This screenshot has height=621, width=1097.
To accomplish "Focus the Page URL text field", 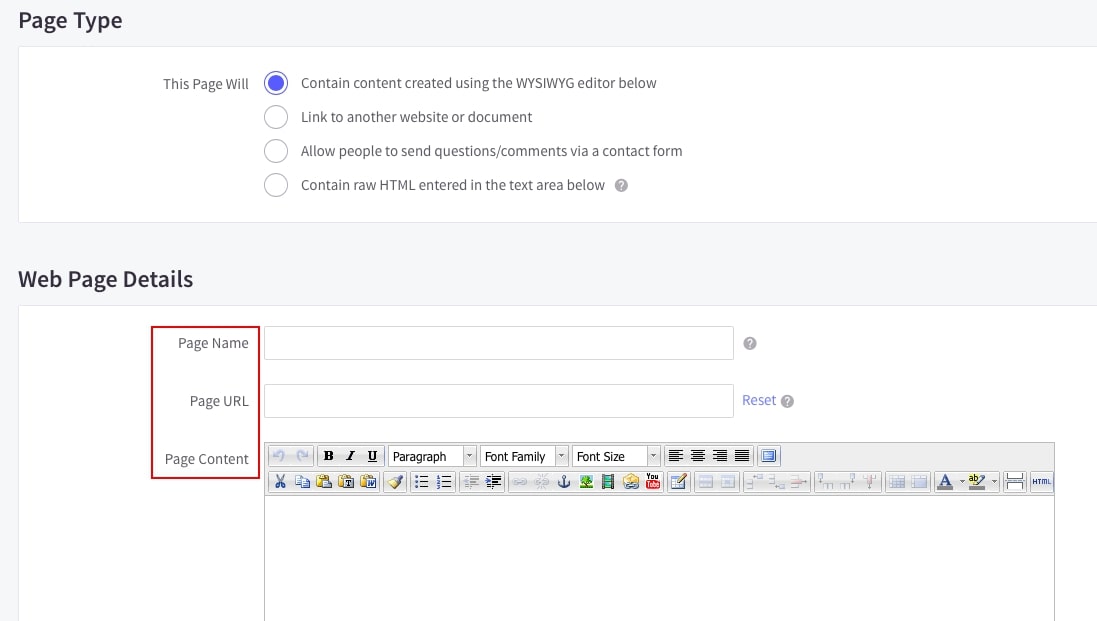I will click(x=498, y=401).
